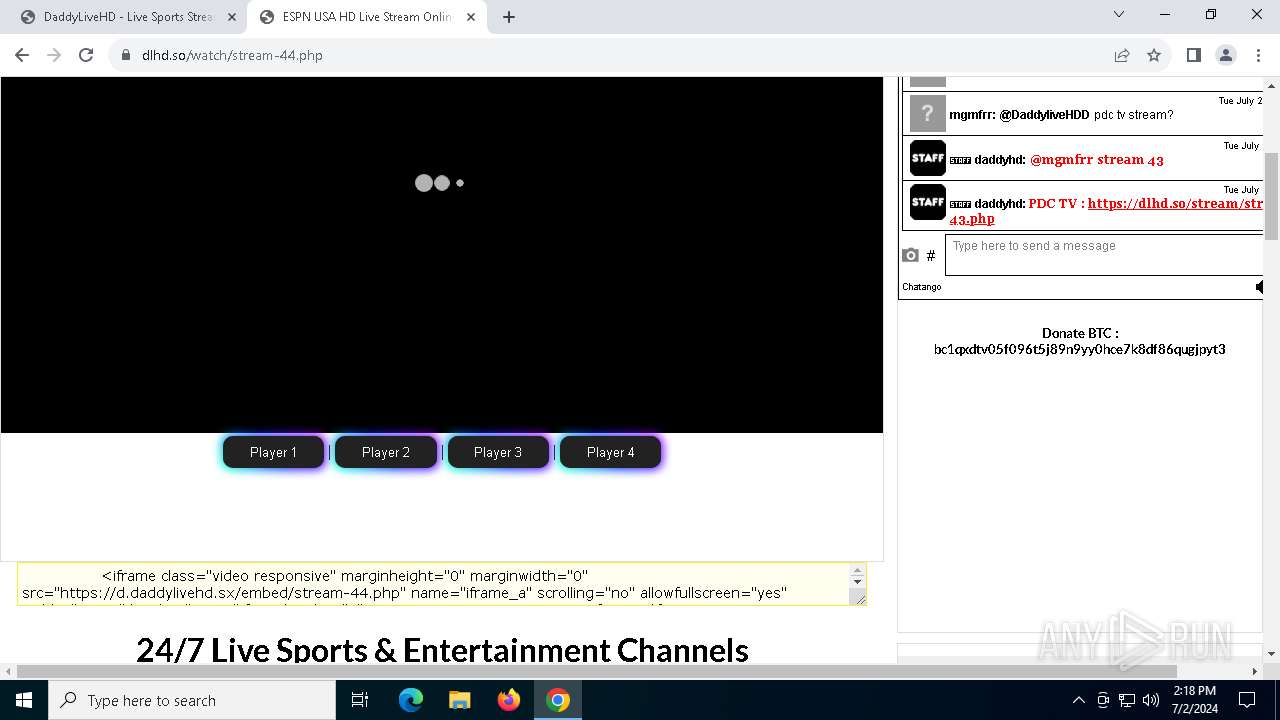Viewport: 1280px width, 720px height.
Task: Show hidden system tray icons
Action: 1078,700
